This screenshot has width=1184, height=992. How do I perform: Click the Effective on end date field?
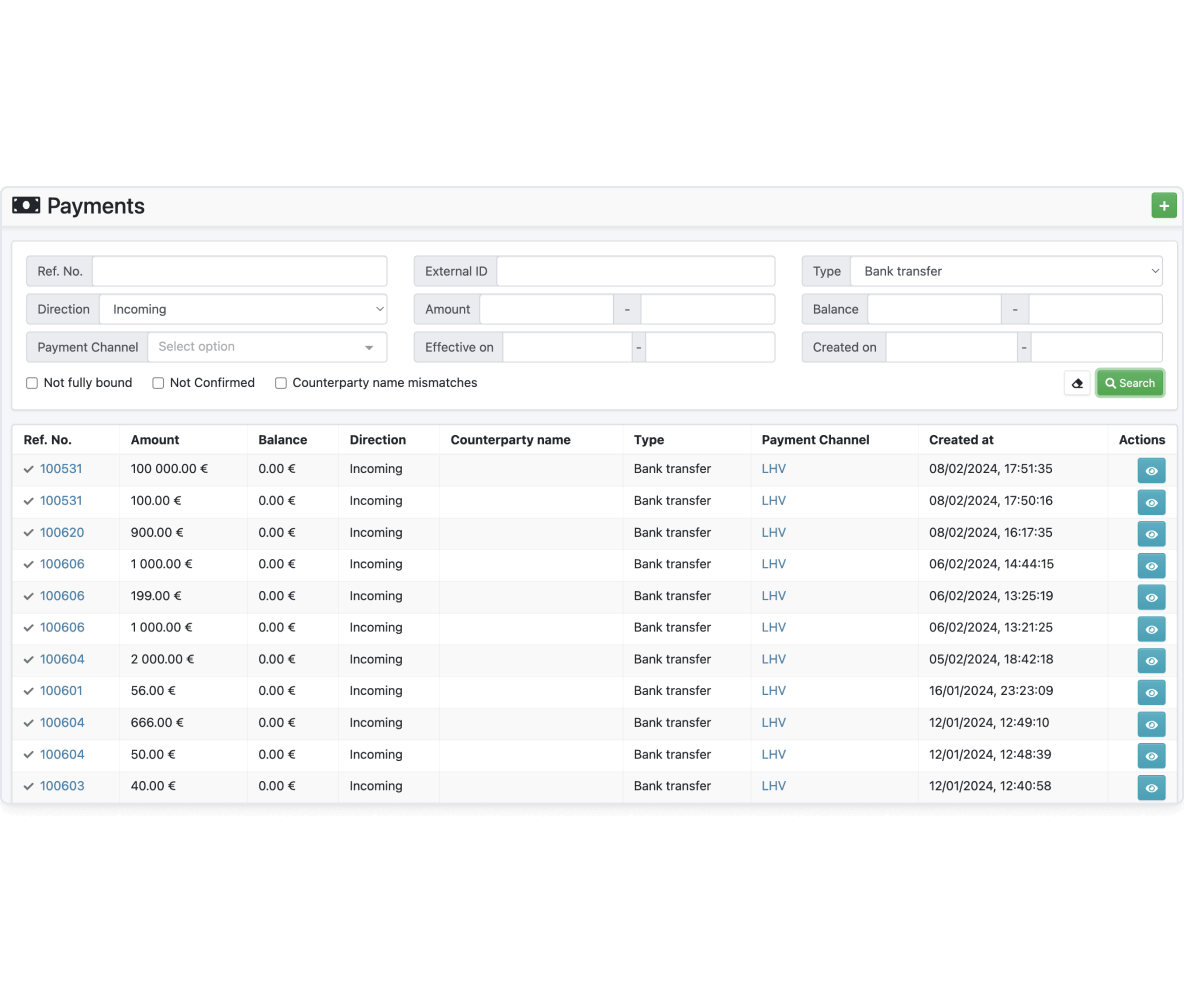point(711,347)
